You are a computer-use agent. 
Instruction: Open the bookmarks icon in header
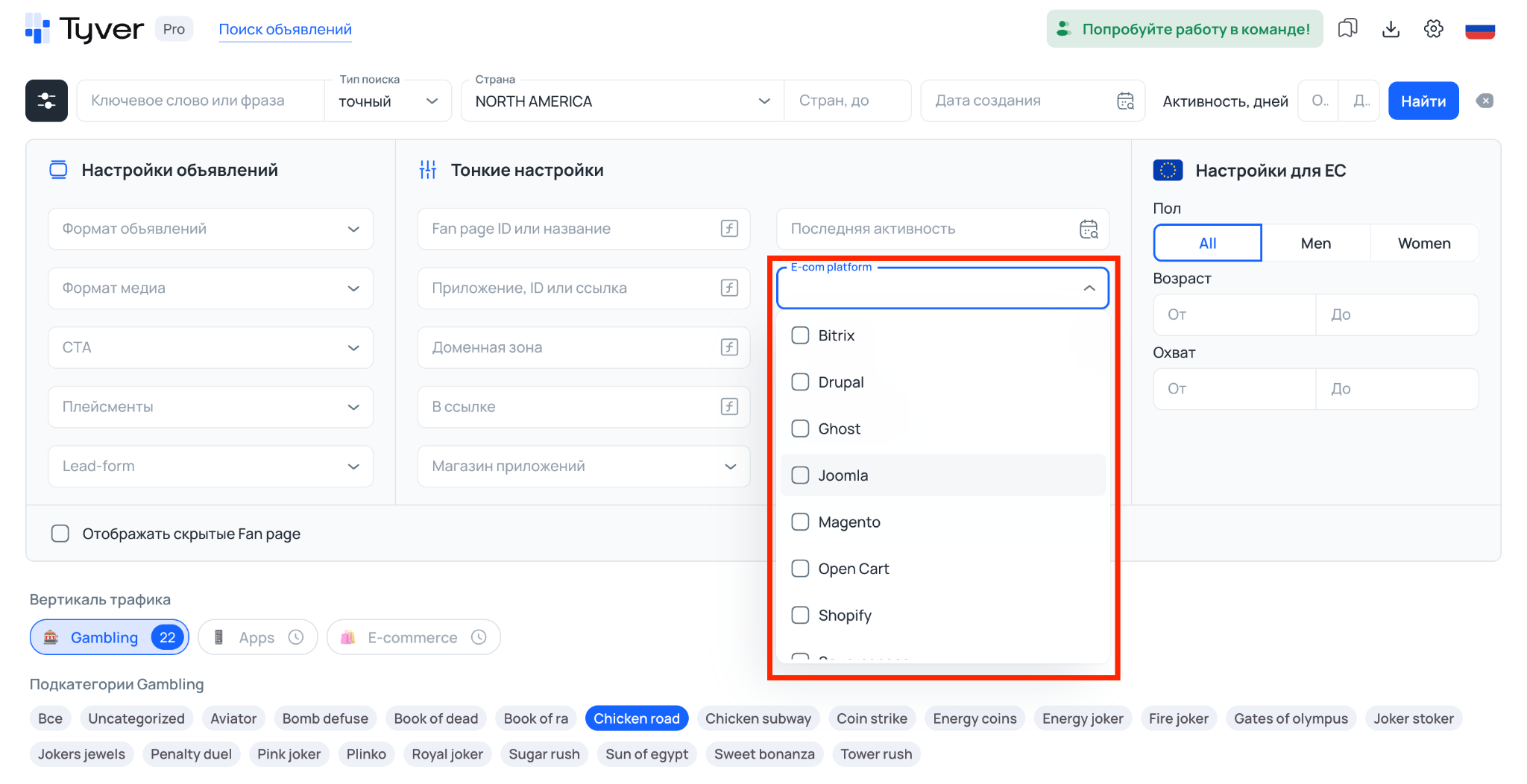1347,29
